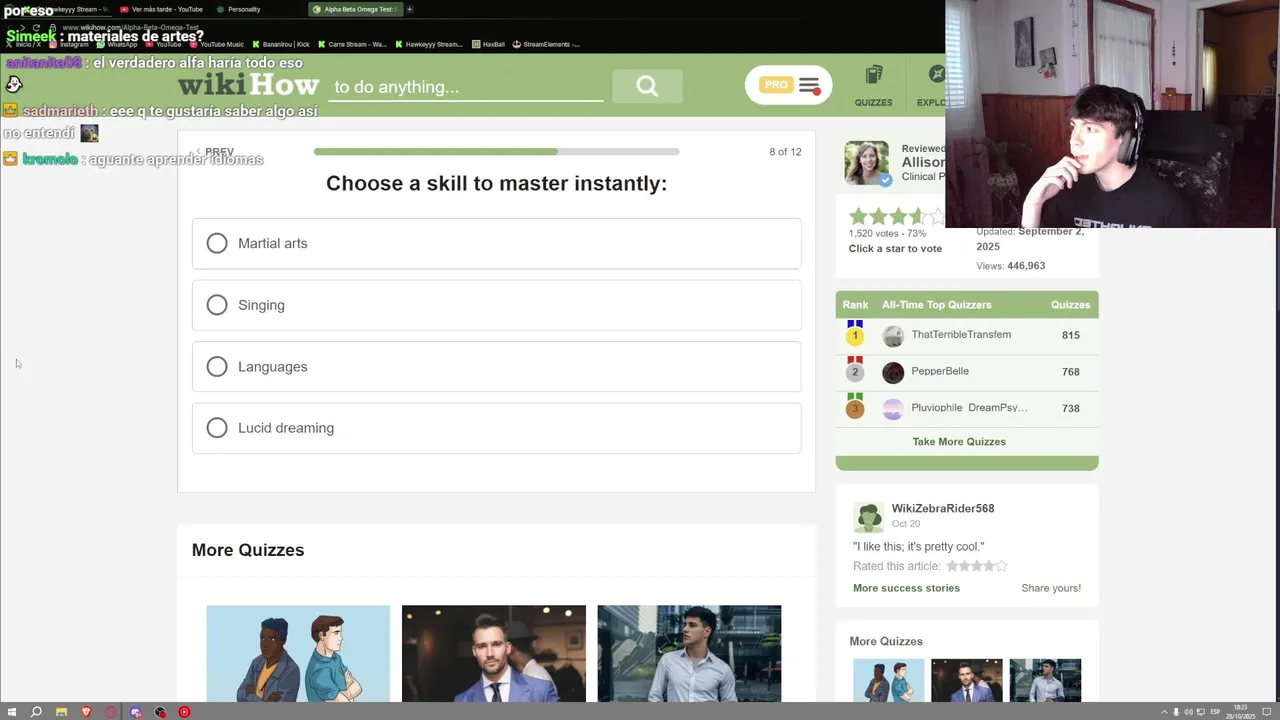The width and height of the screenshot is (1280, 720).
Task: Open ThatTerribleTransfem's avatar icon
Action: (x=893, y=336)
